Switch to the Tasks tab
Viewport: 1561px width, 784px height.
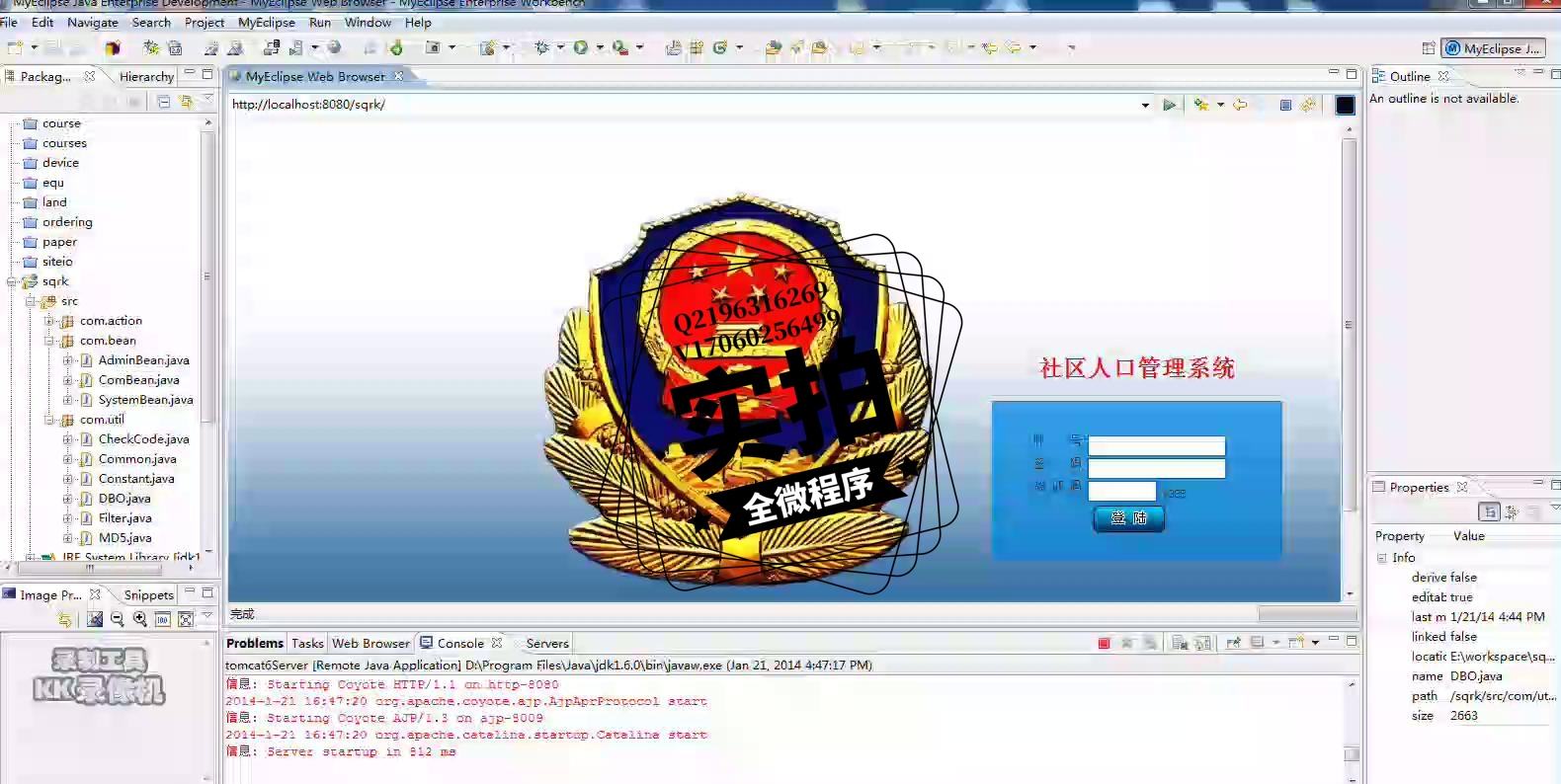307,643
